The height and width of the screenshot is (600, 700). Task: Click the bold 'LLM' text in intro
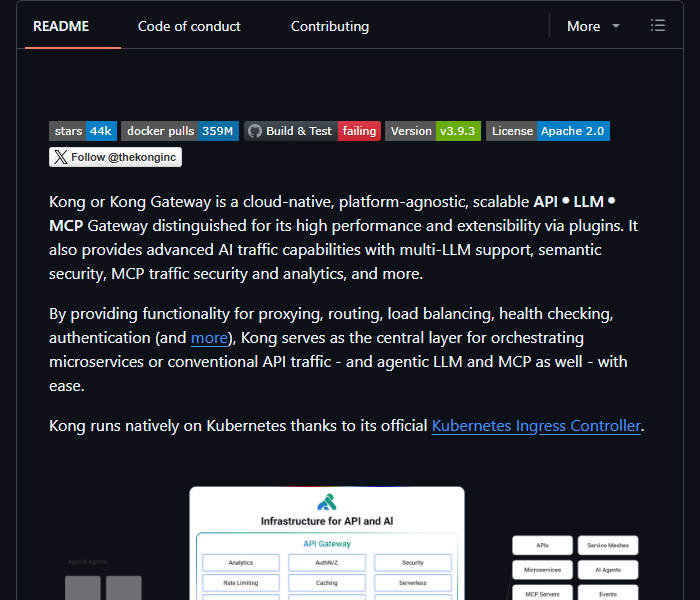coord(589,202)
